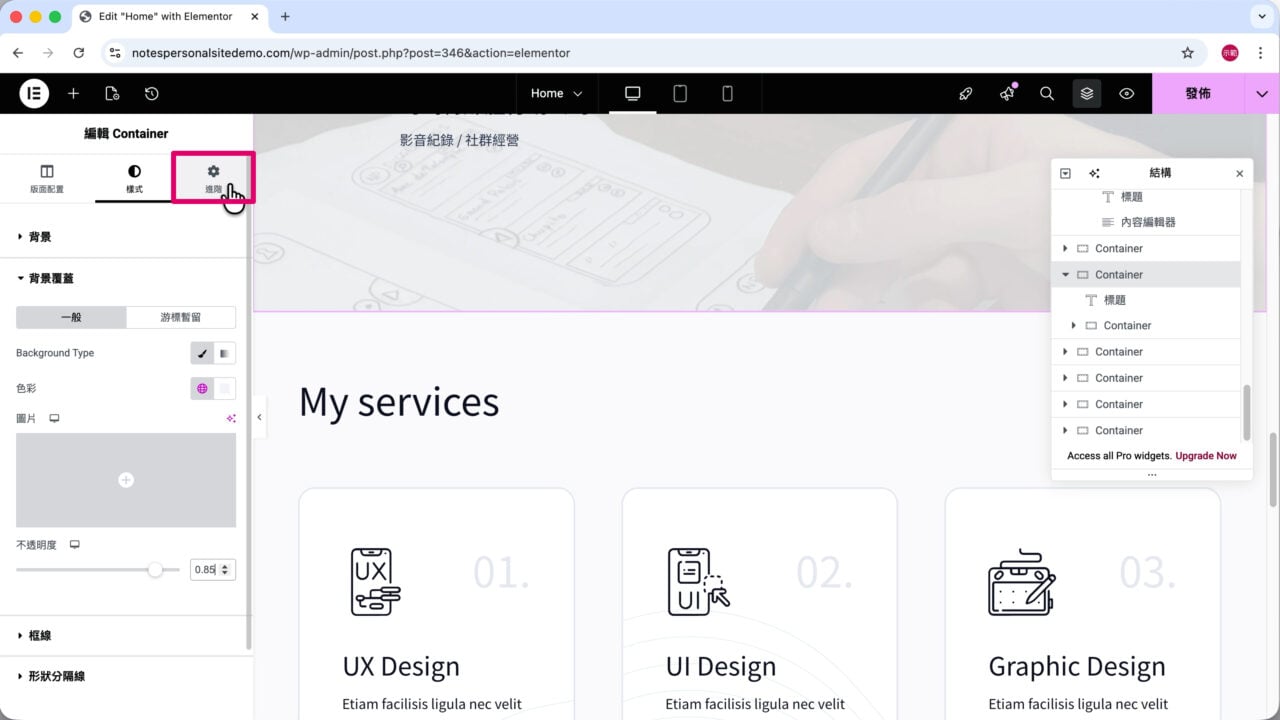Image resolution: width=1280 pixels, height=720 pixels.
Task: Click the responsive device icon beside 圖片
Action: tap(54, 418)
